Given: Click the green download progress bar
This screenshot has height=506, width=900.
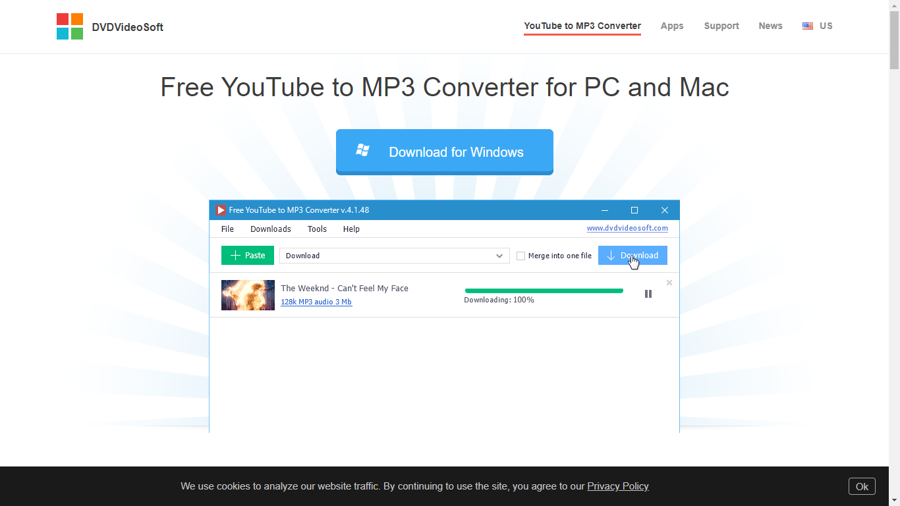Looking at the screenshot, I should pos(544,291).
